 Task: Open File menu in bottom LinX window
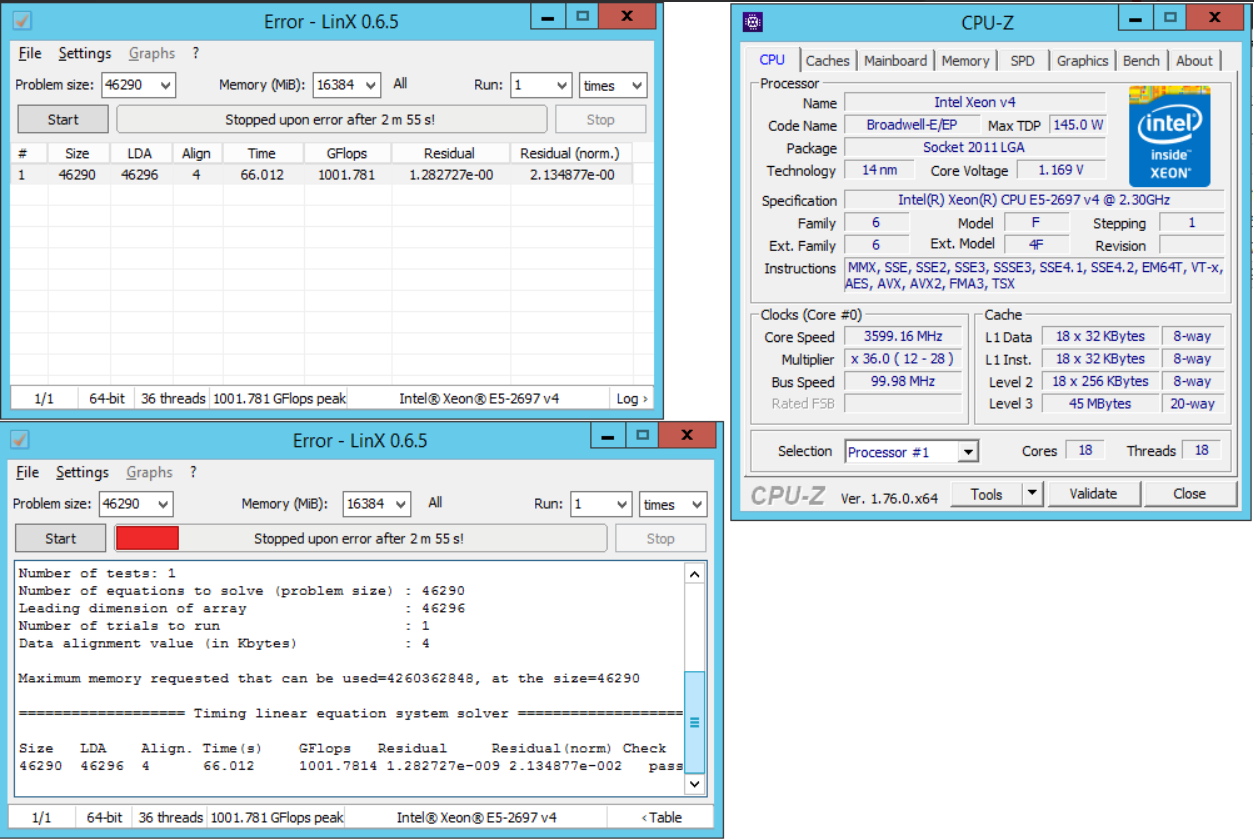tap(27, 472)
